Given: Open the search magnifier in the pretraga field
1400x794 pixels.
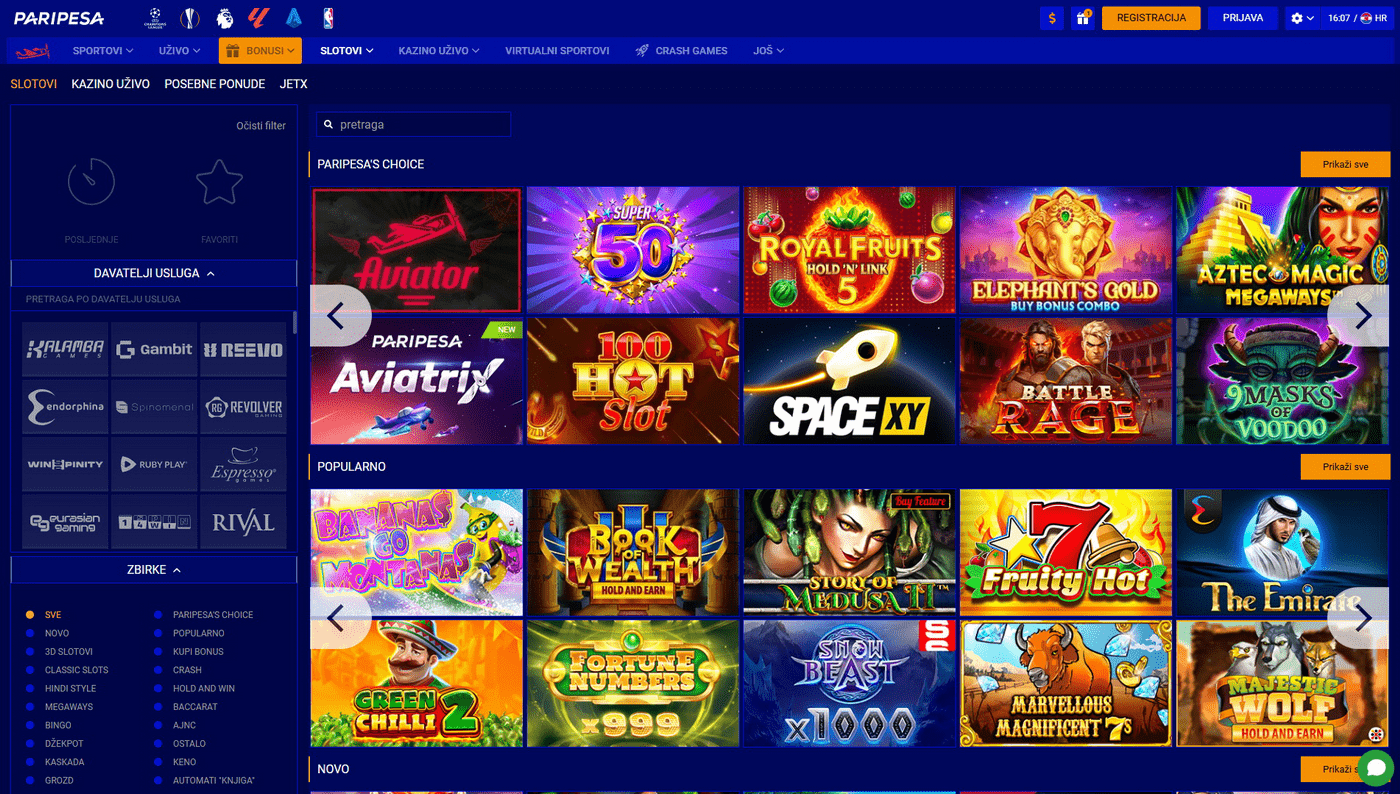Looking at the screenshot, I should coord(327,123).
